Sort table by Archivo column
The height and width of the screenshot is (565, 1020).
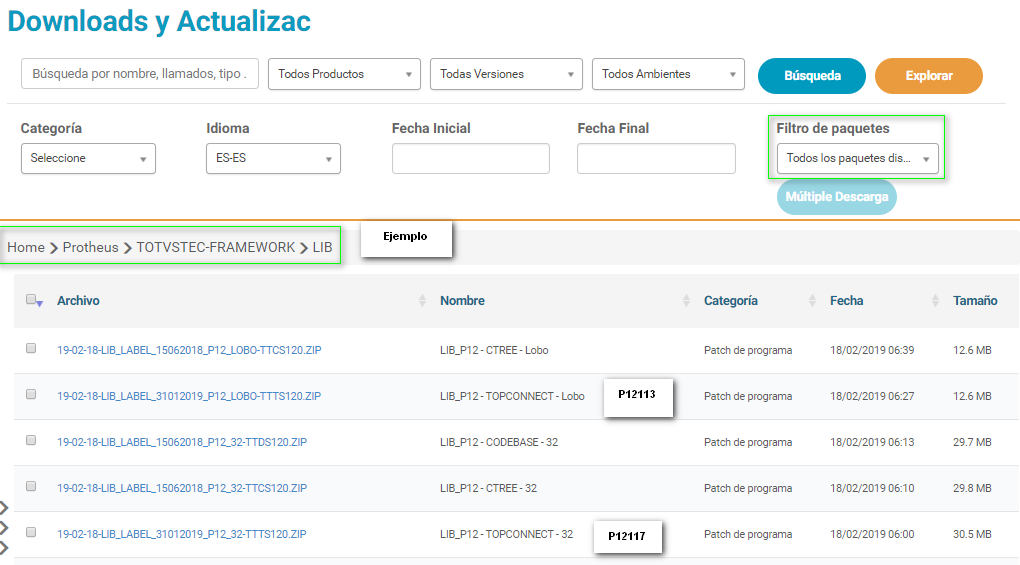78,300
